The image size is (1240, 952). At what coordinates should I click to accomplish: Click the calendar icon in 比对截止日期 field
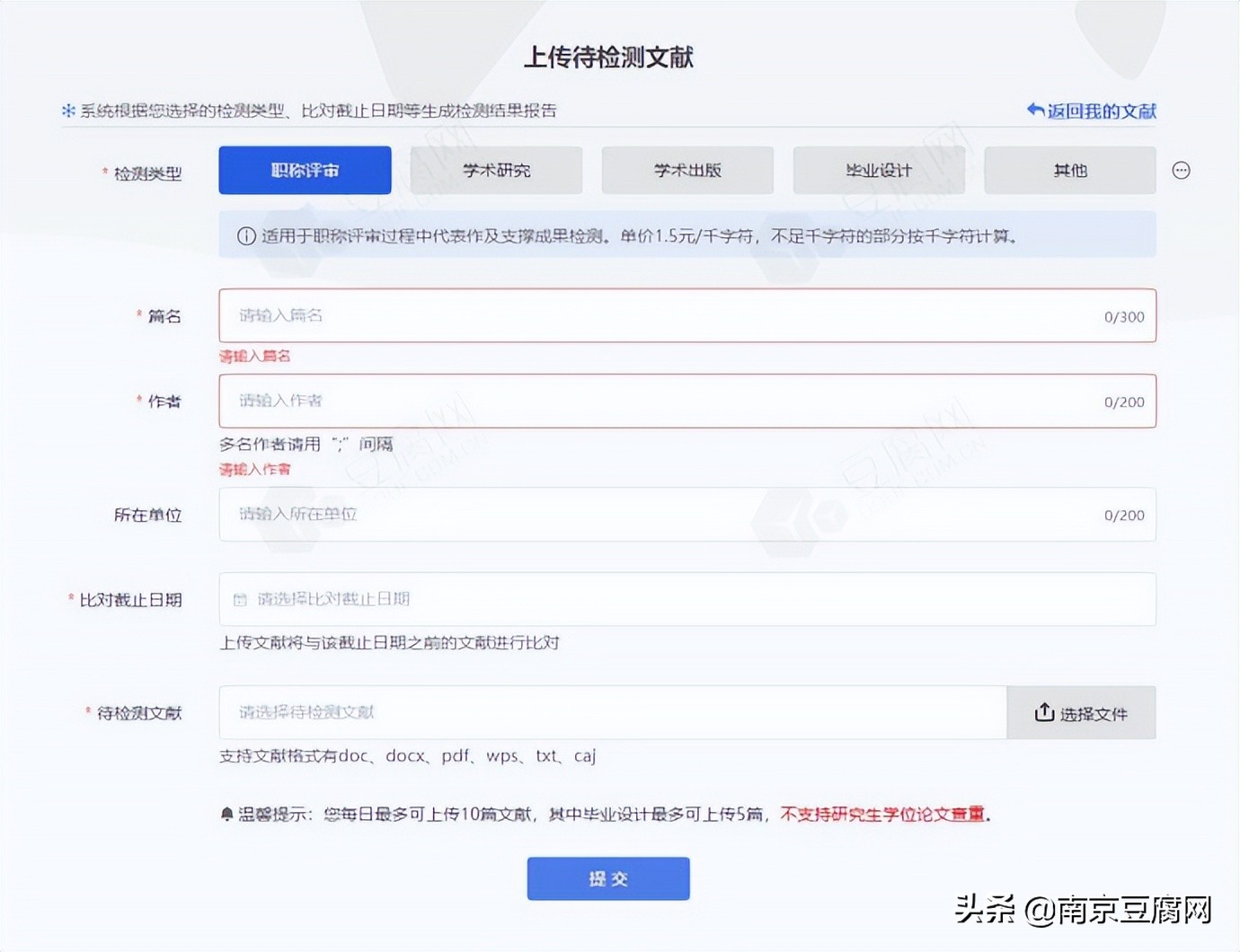241,598
